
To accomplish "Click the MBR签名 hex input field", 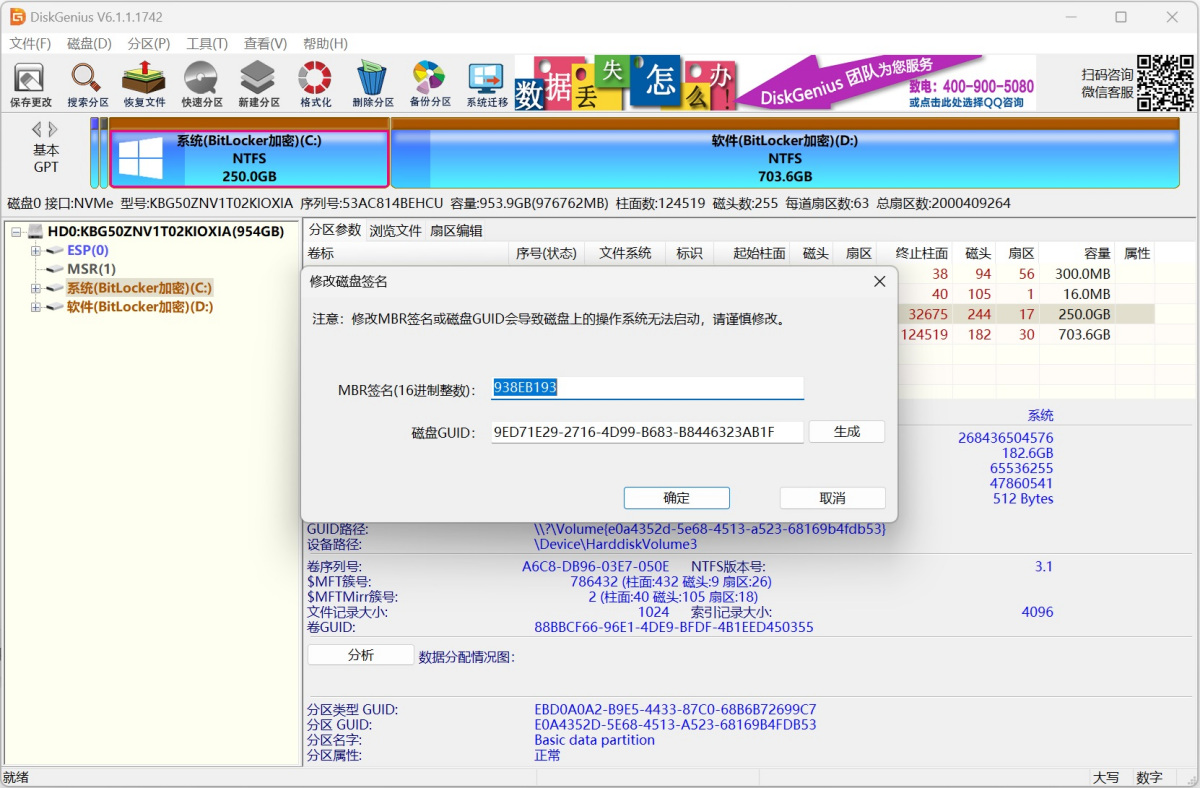I will [647, 388].
